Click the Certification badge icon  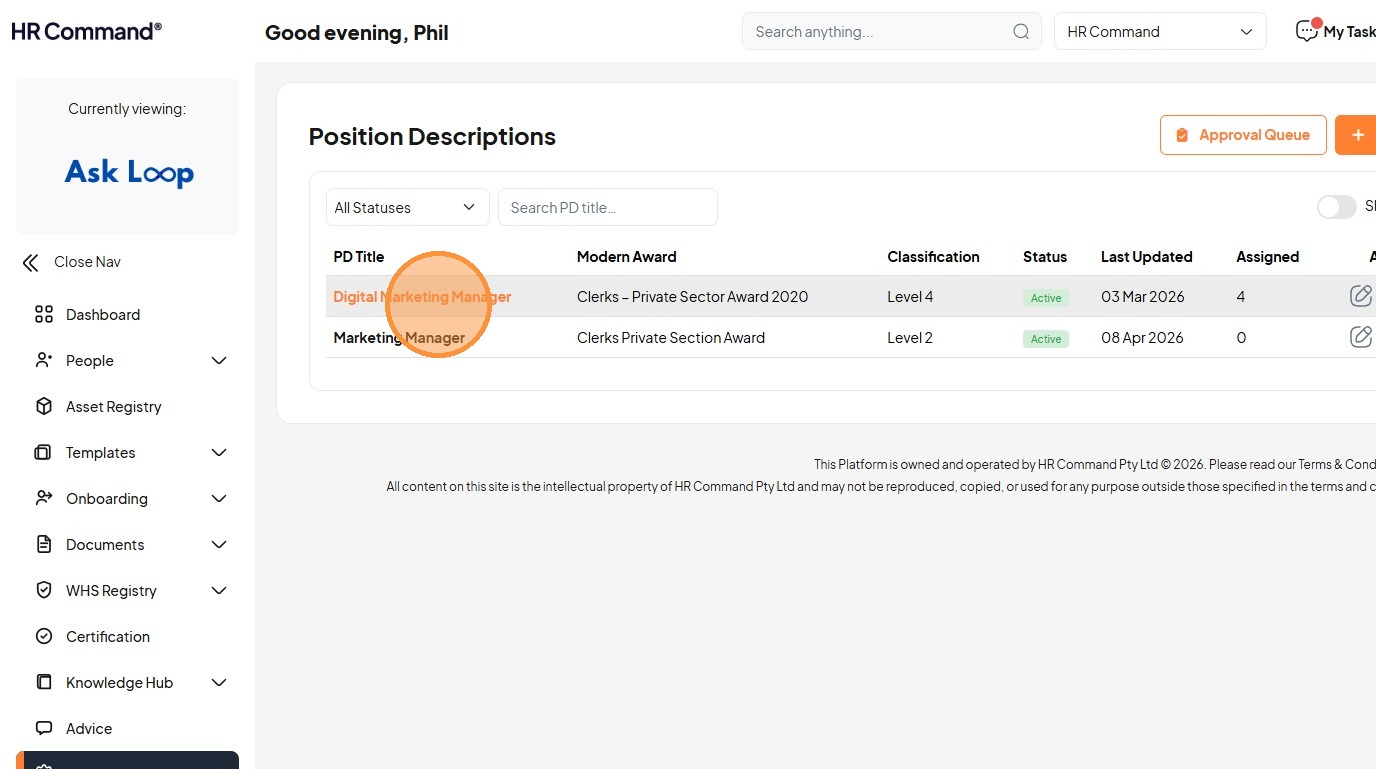[44, 637]
